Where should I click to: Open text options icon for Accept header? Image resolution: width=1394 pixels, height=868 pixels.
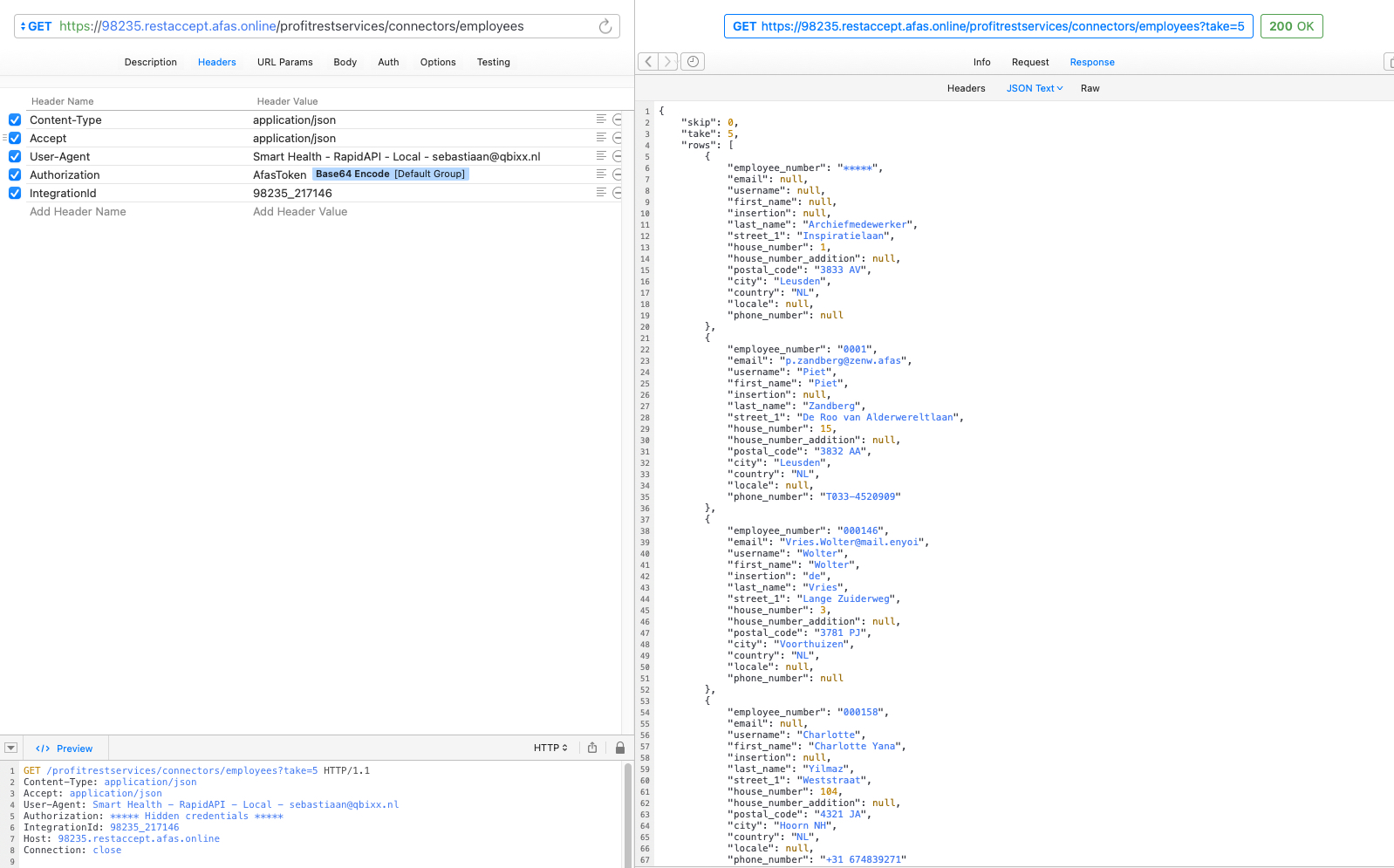click(601, 138)
